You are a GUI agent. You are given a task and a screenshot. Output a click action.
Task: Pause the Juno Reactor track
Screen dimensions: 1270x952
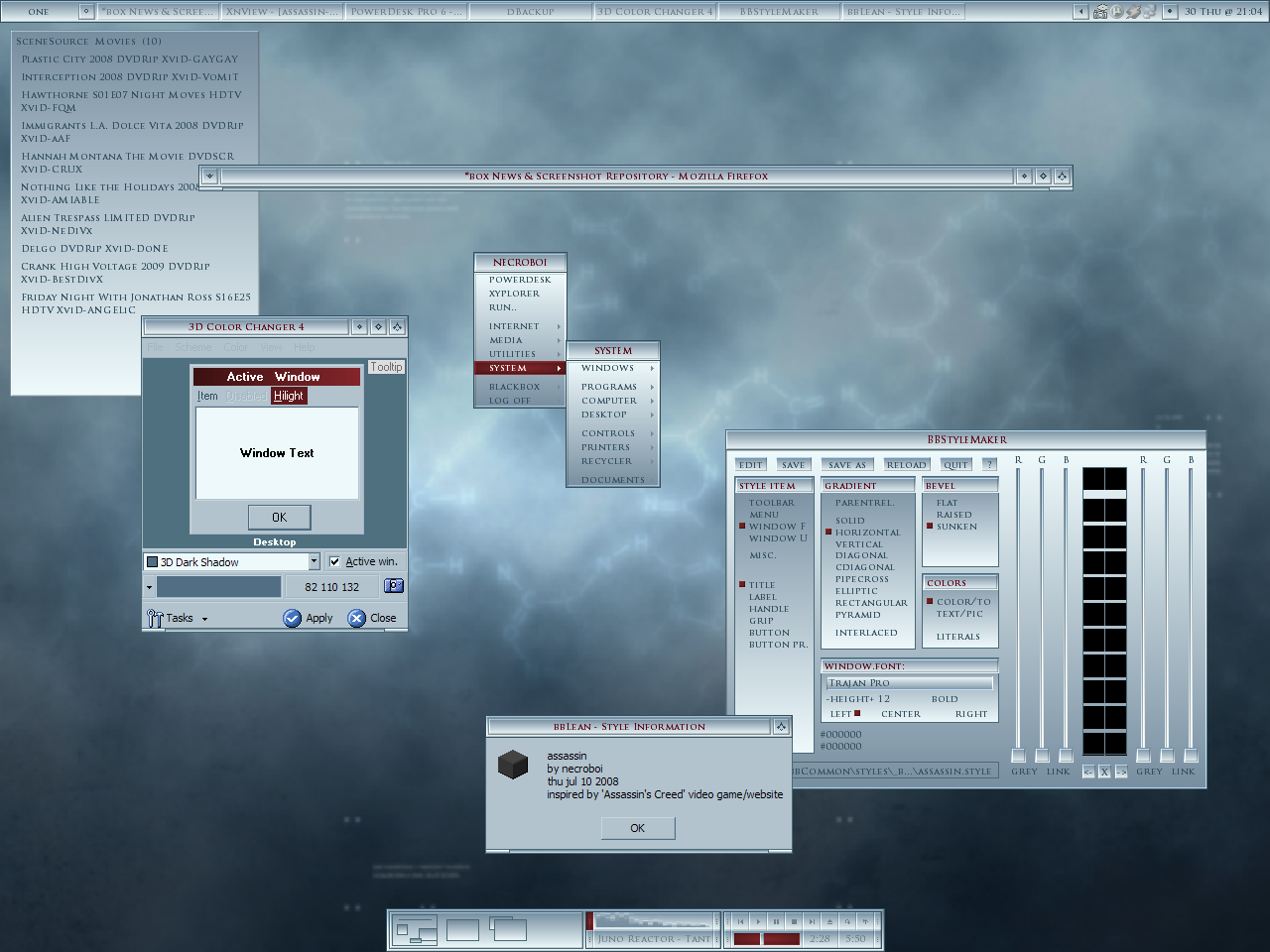776,921
